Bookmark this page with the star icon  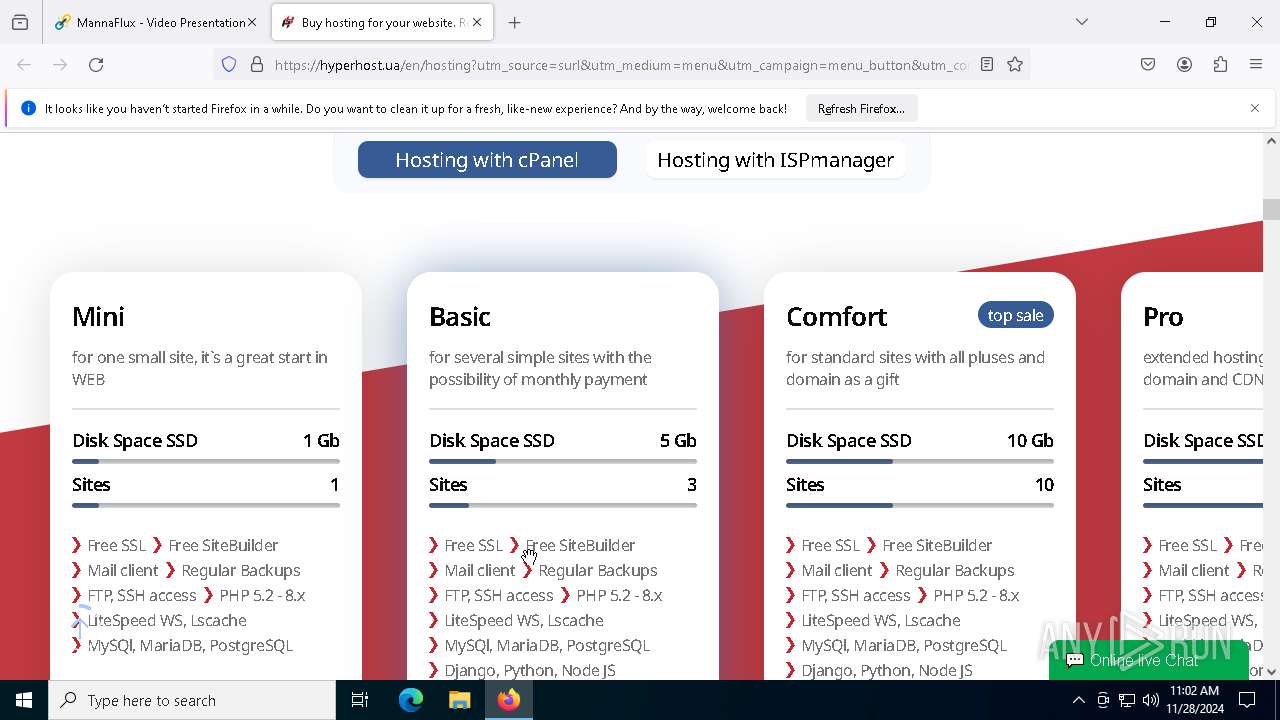click(x=1015, y=65)
